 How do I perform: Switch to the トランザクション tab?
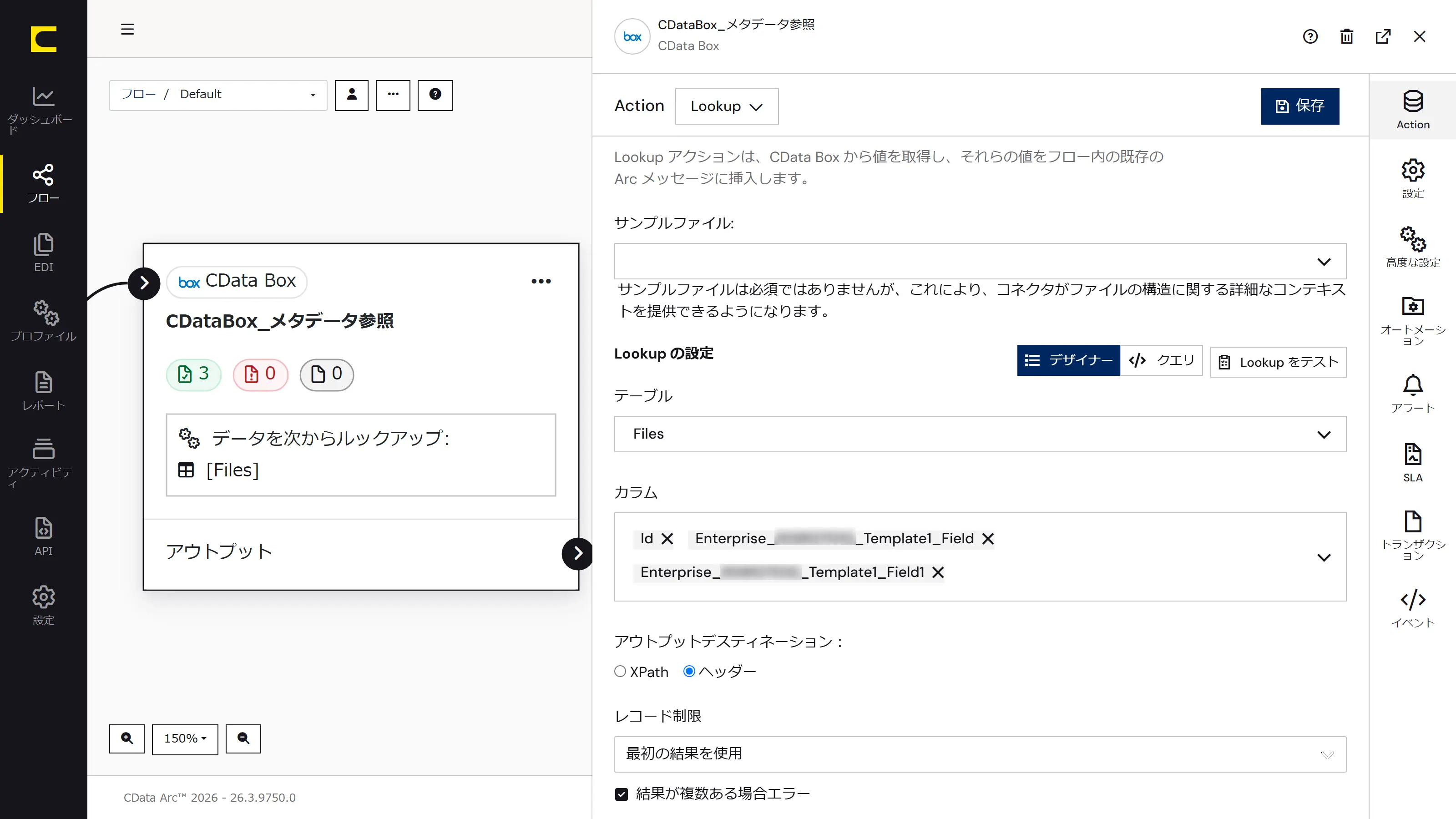(x=1412, y=535)
